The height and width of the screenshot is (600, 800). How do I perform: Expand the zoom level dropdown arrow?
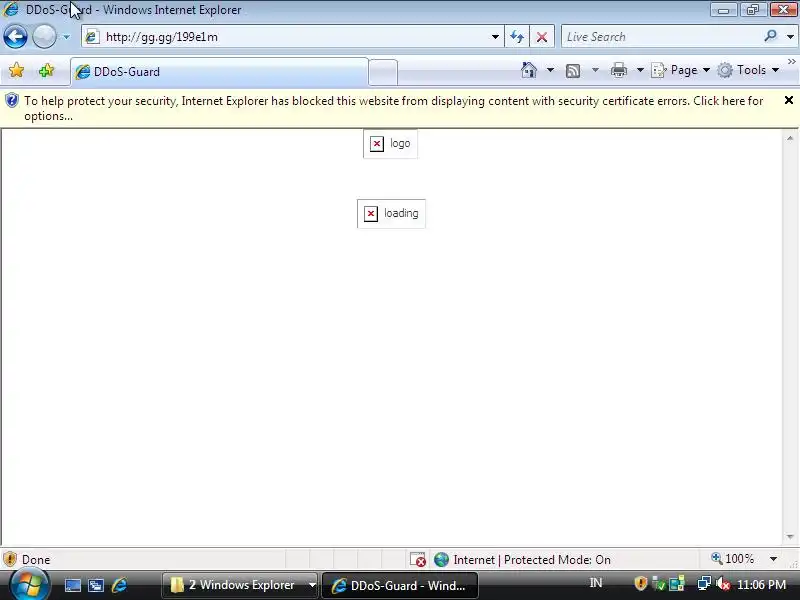(773, 559)
